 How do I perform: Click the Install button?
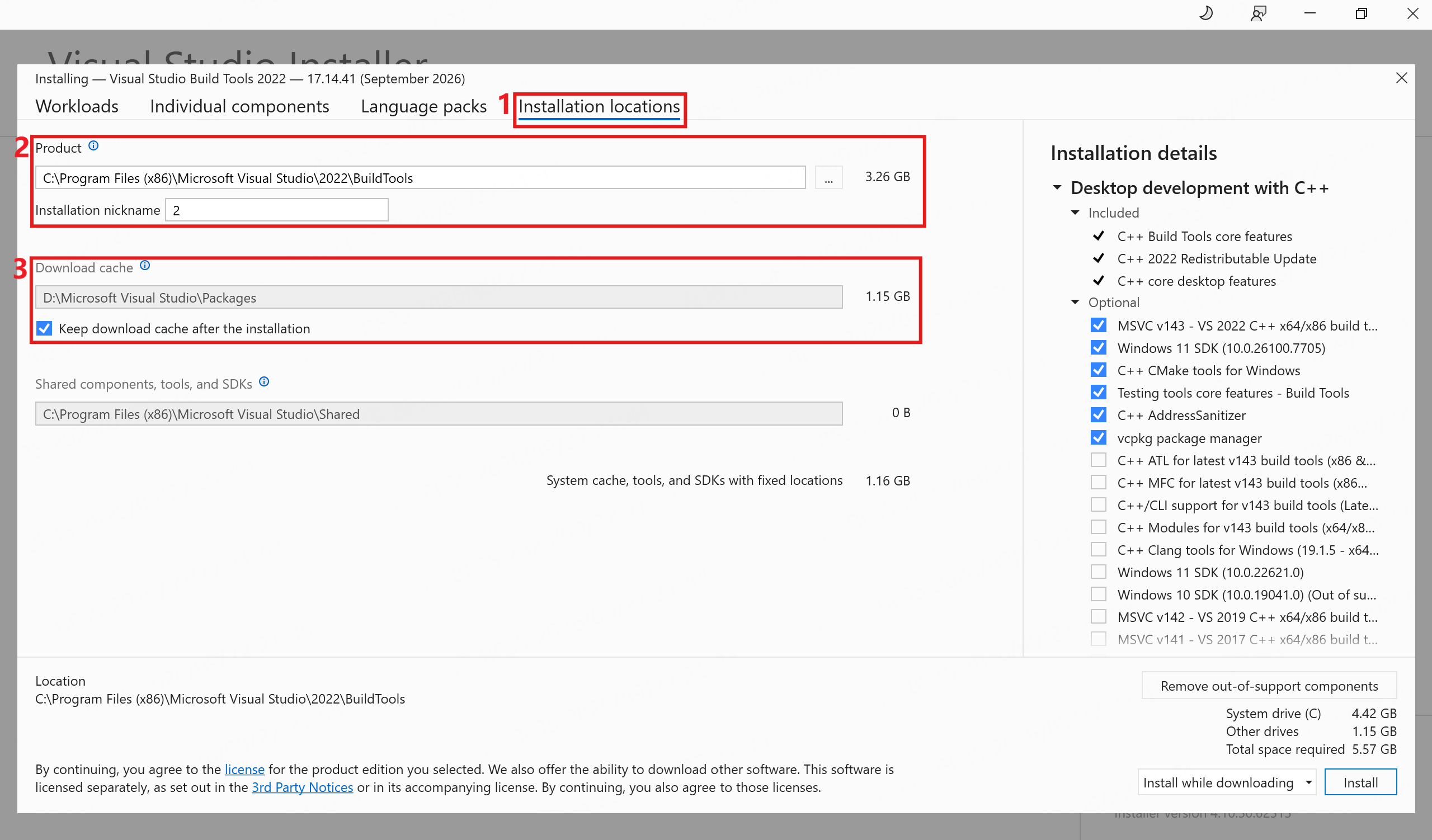coord(1360,782)
